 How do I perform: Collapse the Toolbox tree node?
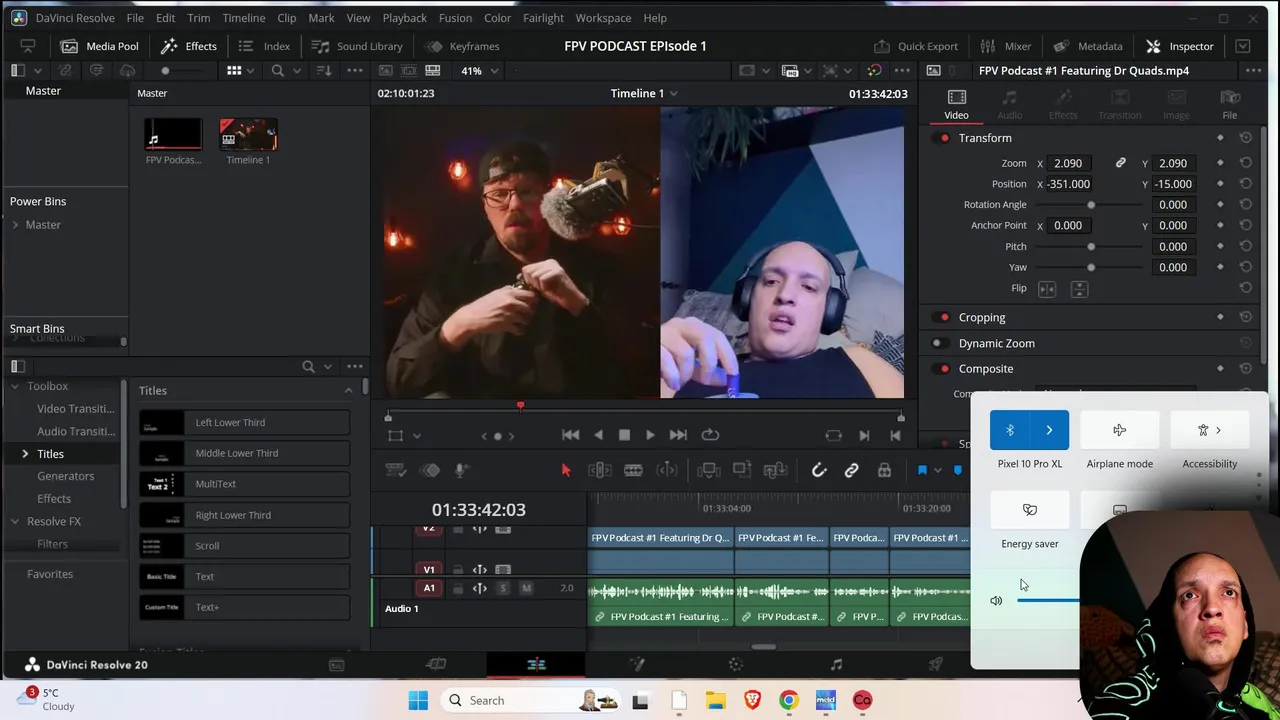(15, 386)
